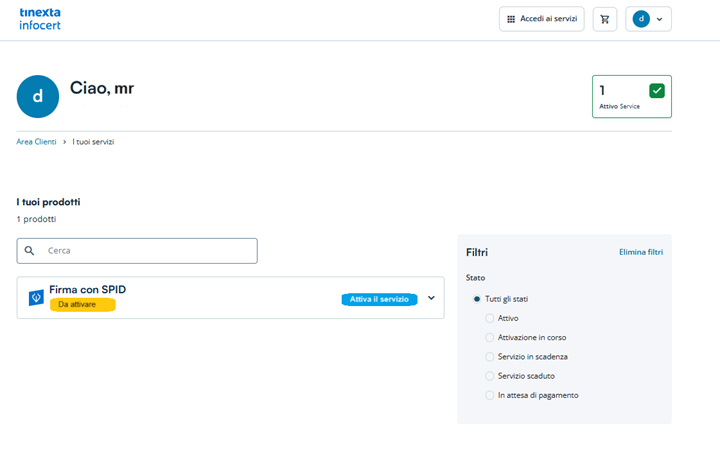Expand the Firma con SPID row chevron
The image size is (720, 453).
click(x=431, y=298)
